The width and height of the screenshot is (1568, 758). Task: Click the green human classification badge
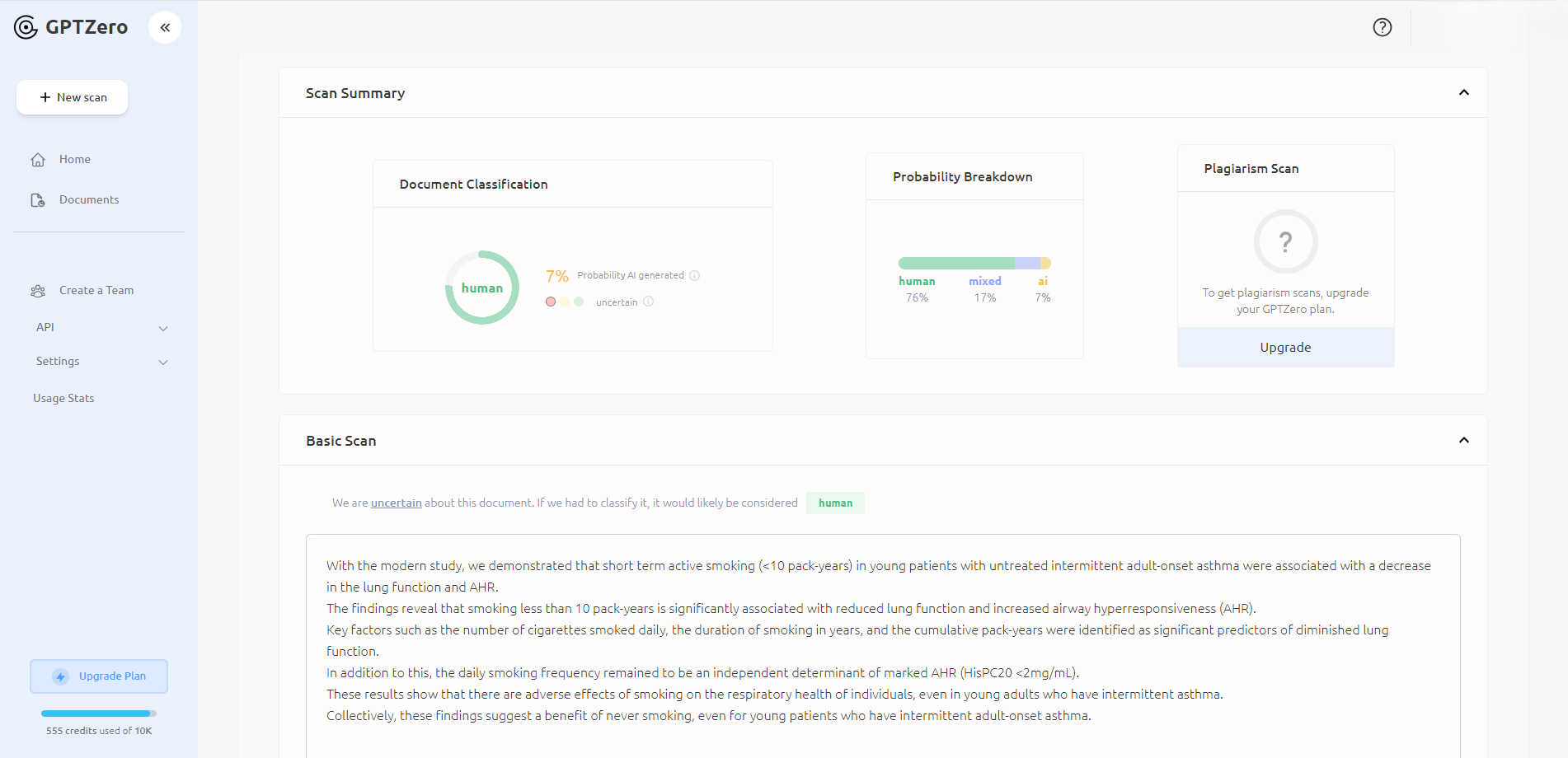click(x=835, y=503)
